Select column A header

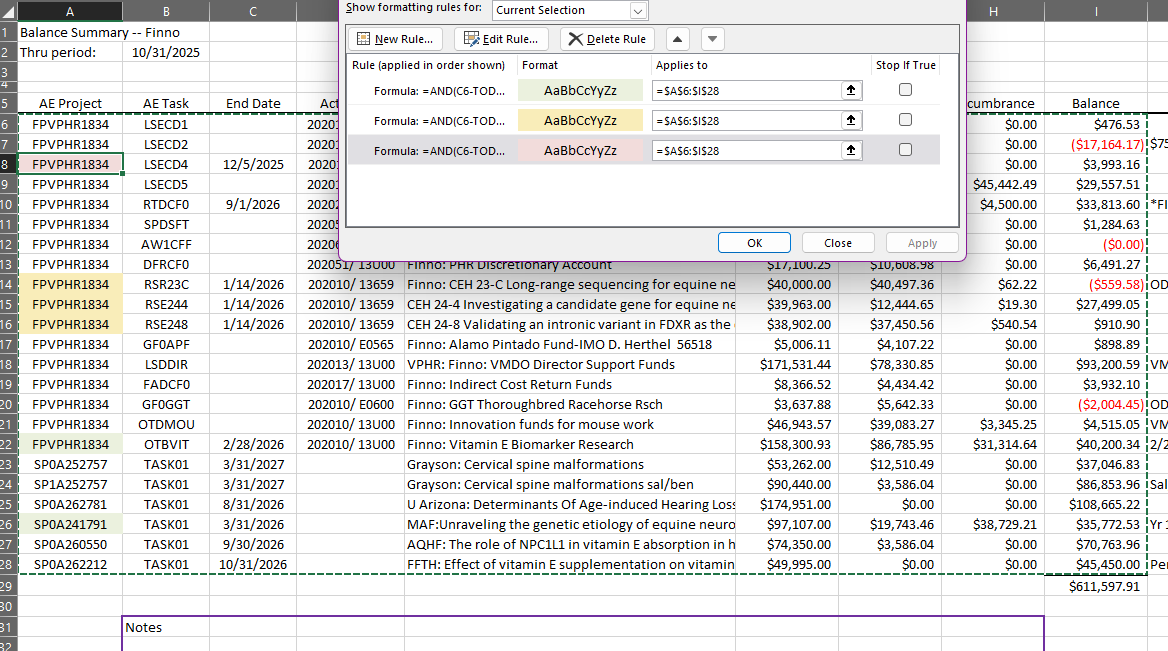(x=70, y=11)
